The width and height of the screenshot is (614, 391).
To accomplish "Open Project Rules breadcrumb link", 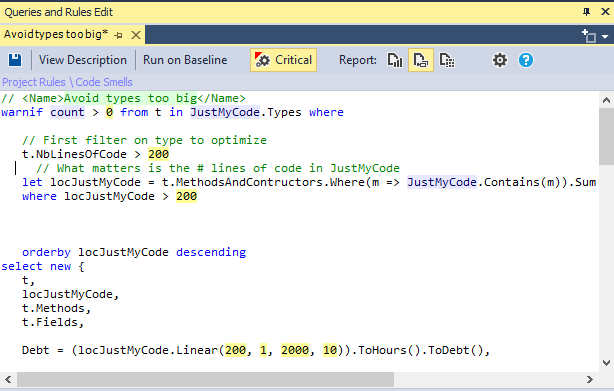I will (x=34, y=82).
